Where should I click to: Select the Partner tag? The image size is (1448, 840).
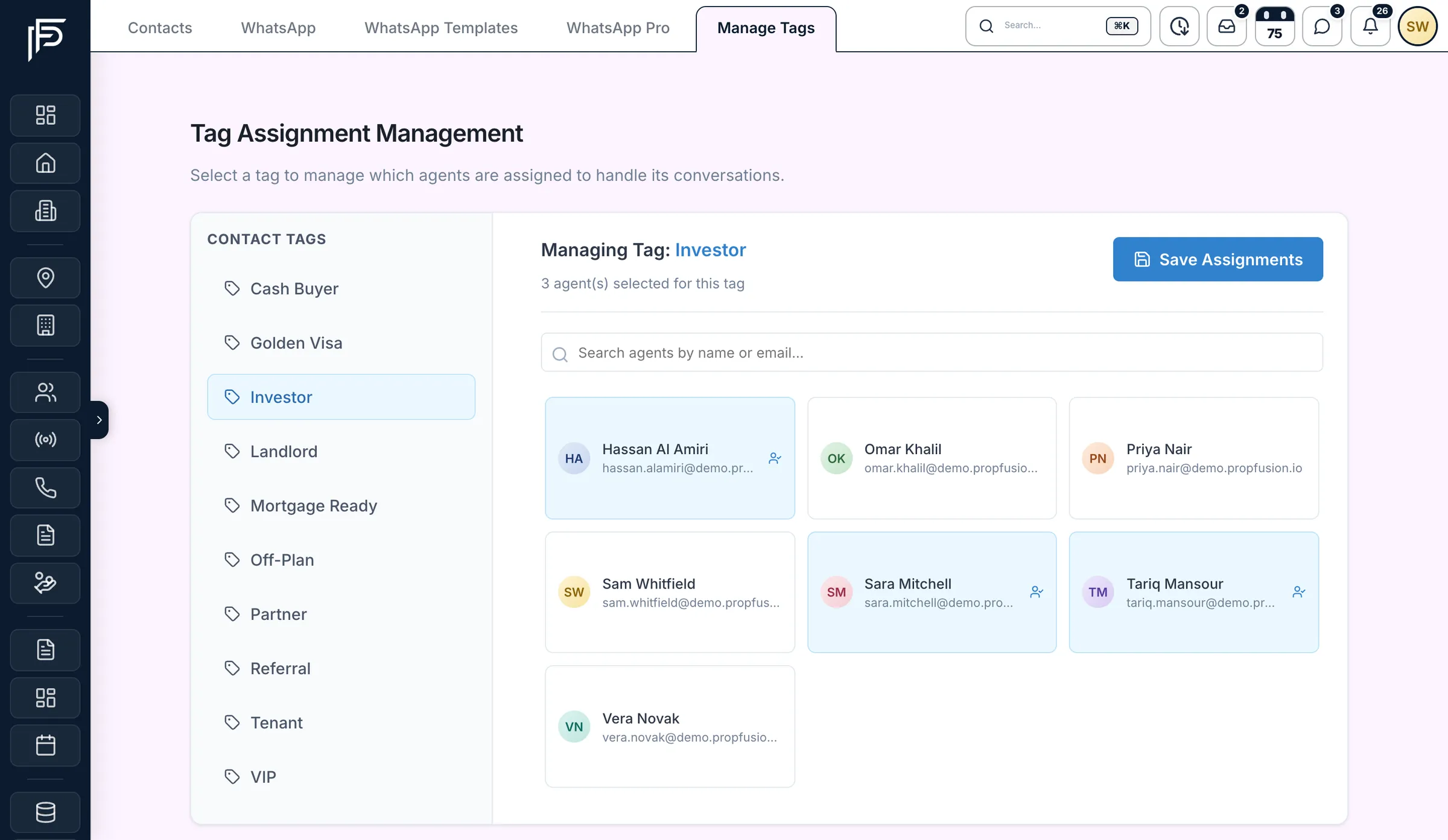coord(341,614)
